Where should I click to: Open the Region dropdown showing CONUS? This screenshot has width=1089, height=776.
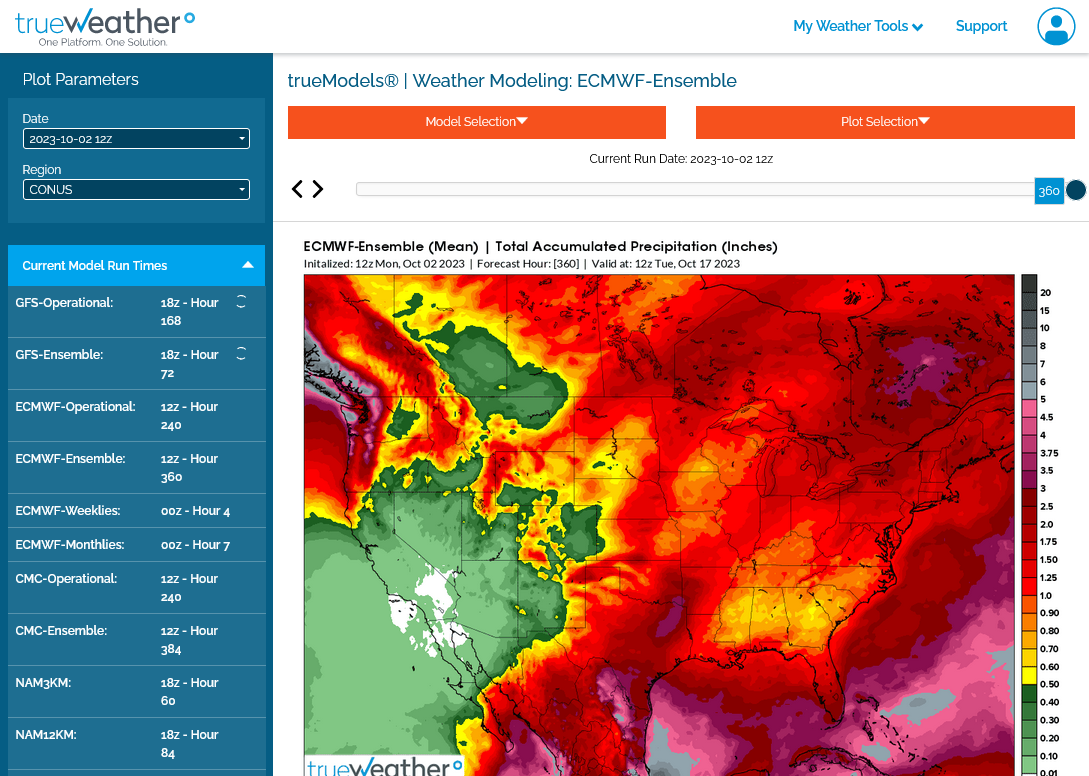pyautogui.click(x=136, y=189)
